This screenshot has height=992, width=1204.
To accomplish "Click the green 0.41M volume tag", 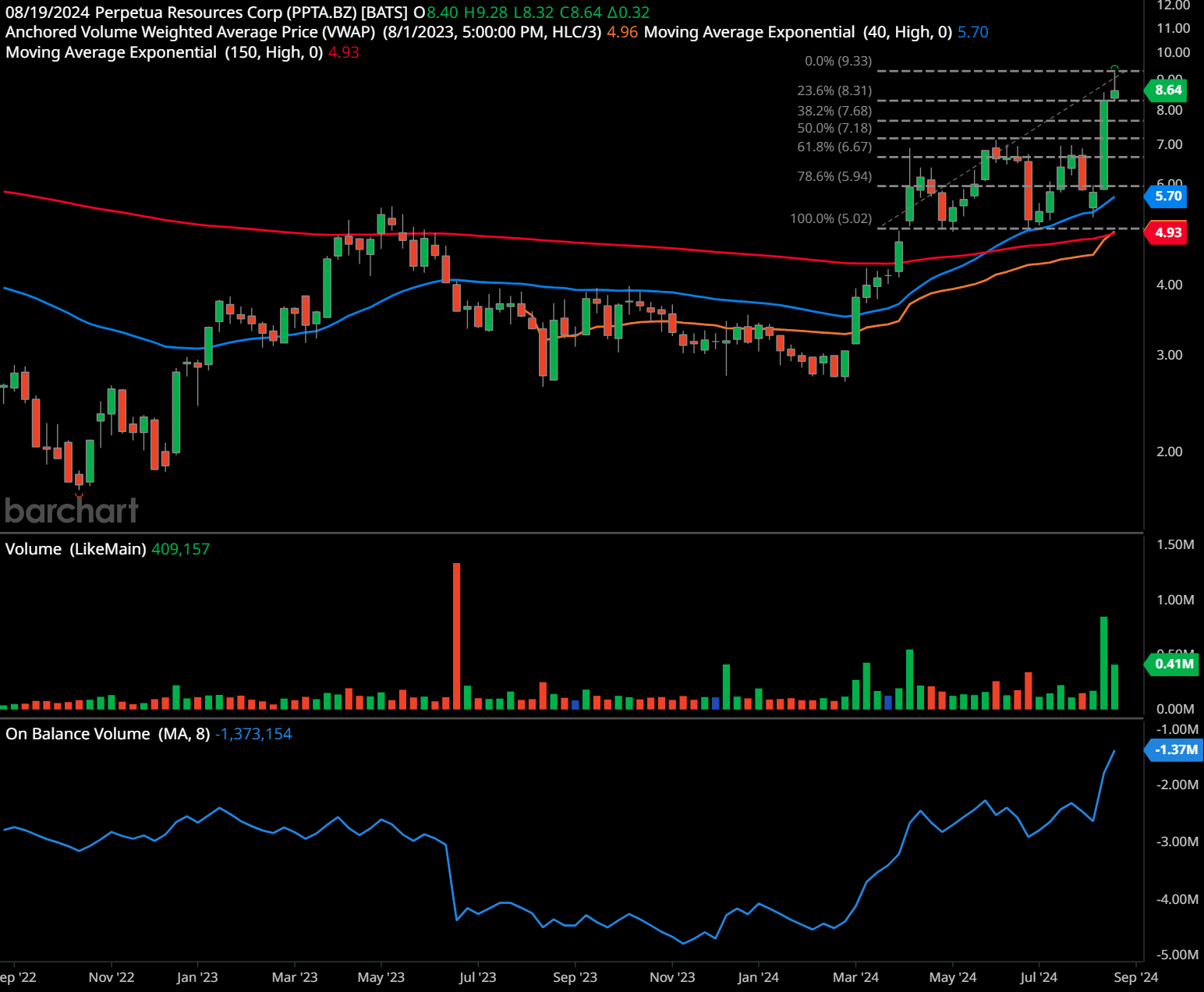I will (1173, 664).
